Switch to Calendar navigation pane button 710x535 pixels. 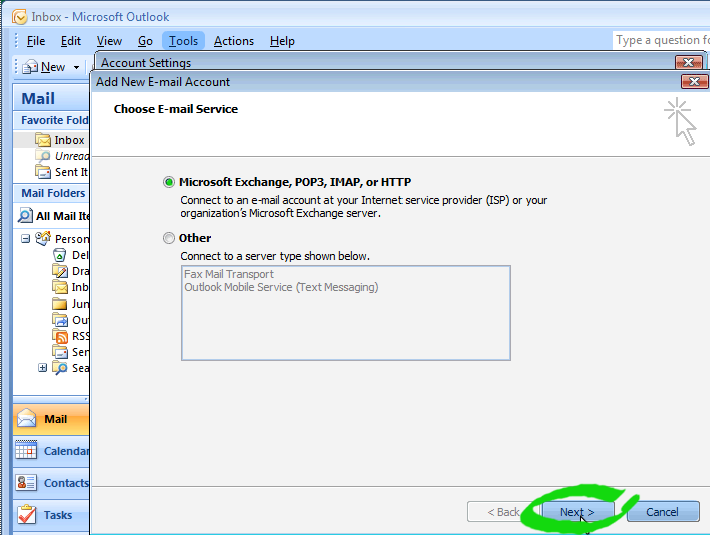click(51, 451)
